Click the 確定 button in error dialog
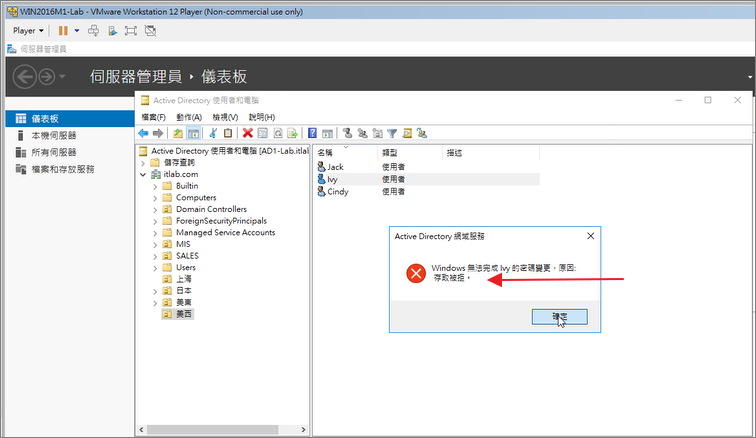 pos(560,317)
